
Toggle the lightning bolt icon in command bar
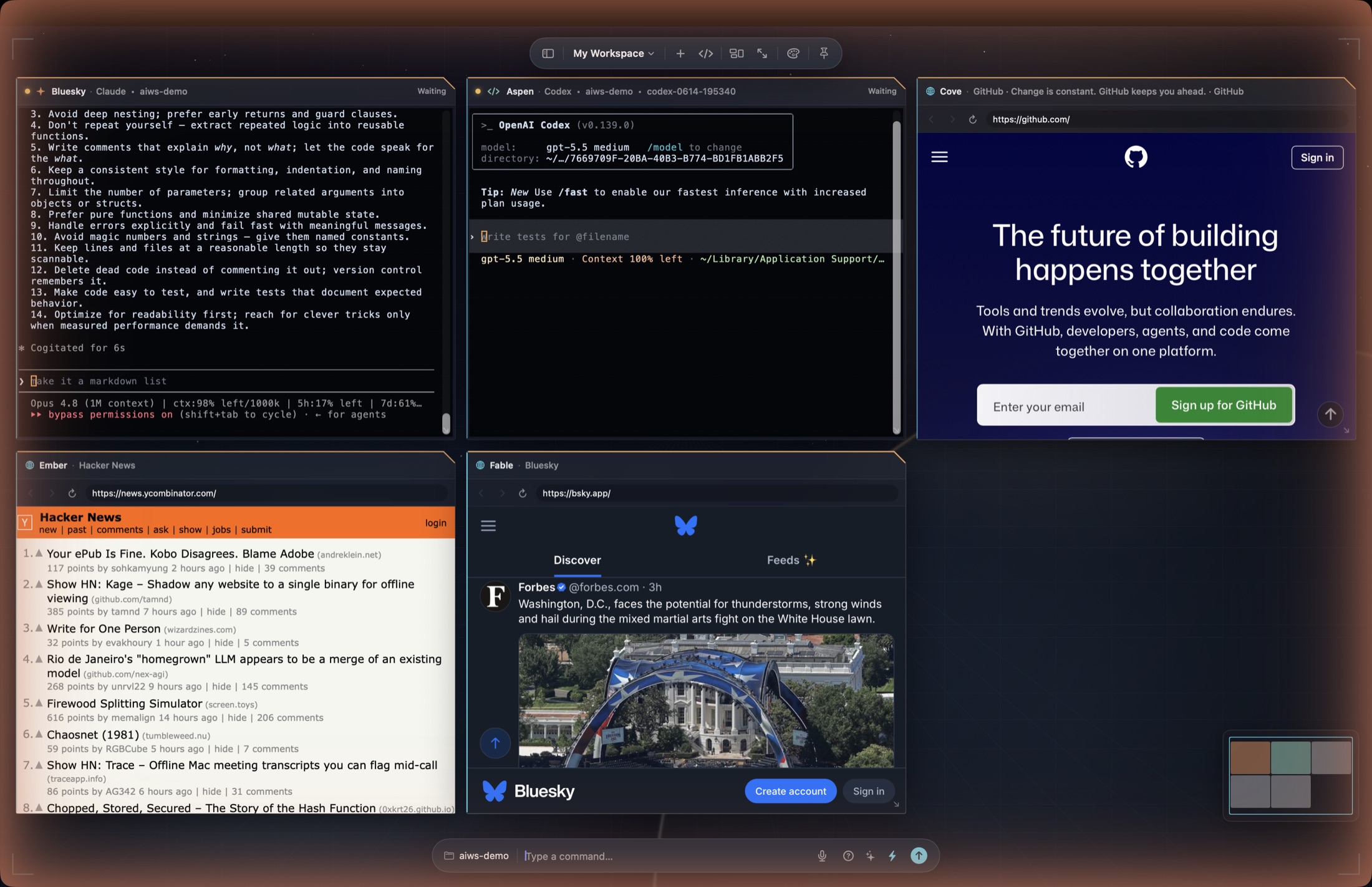point(892,856)
